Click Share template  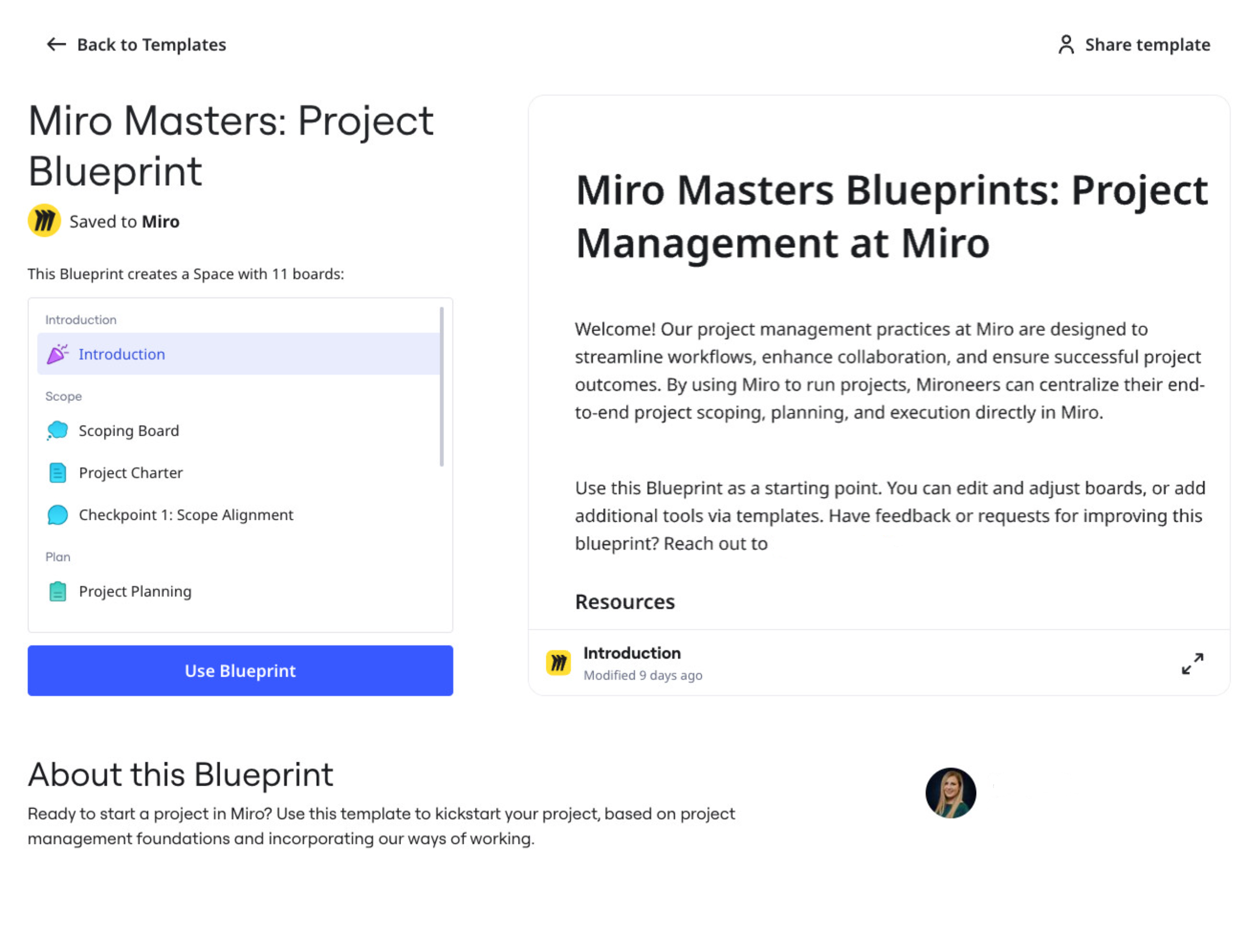[1147, 44]
